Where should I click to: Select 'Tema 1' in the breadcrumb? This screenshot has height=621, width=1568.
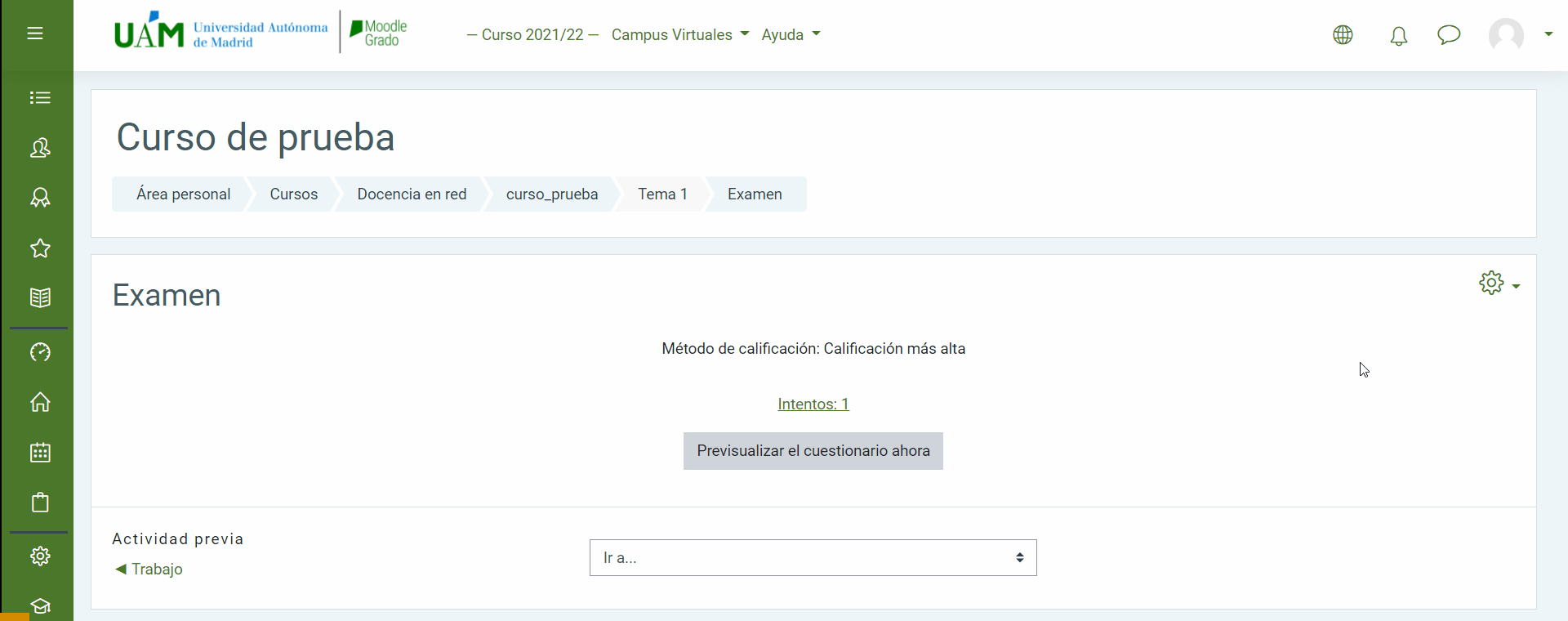click(x=662, y=194)
